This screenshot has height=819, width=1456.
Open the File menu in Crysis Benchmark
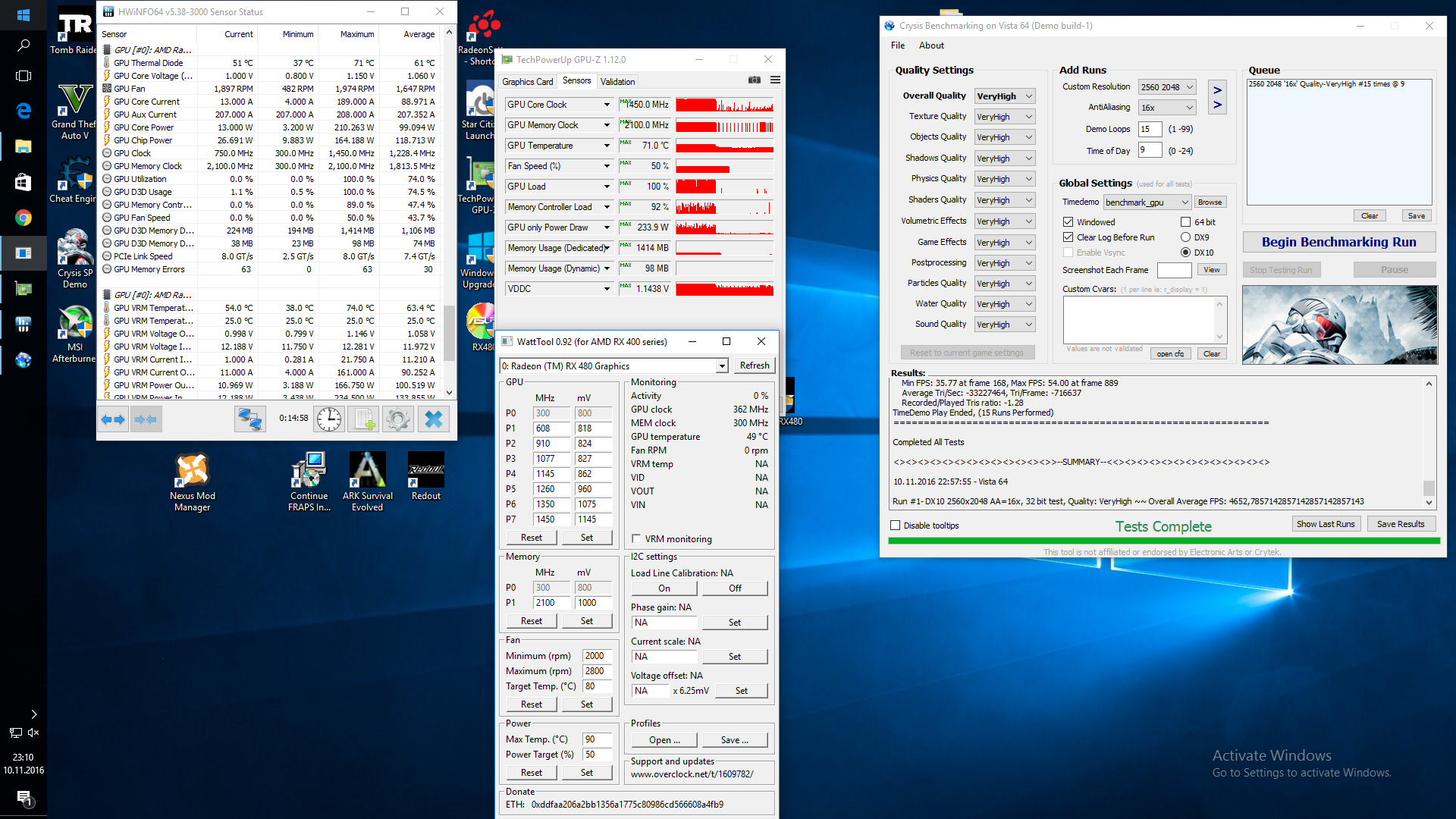tap(898, 45)
